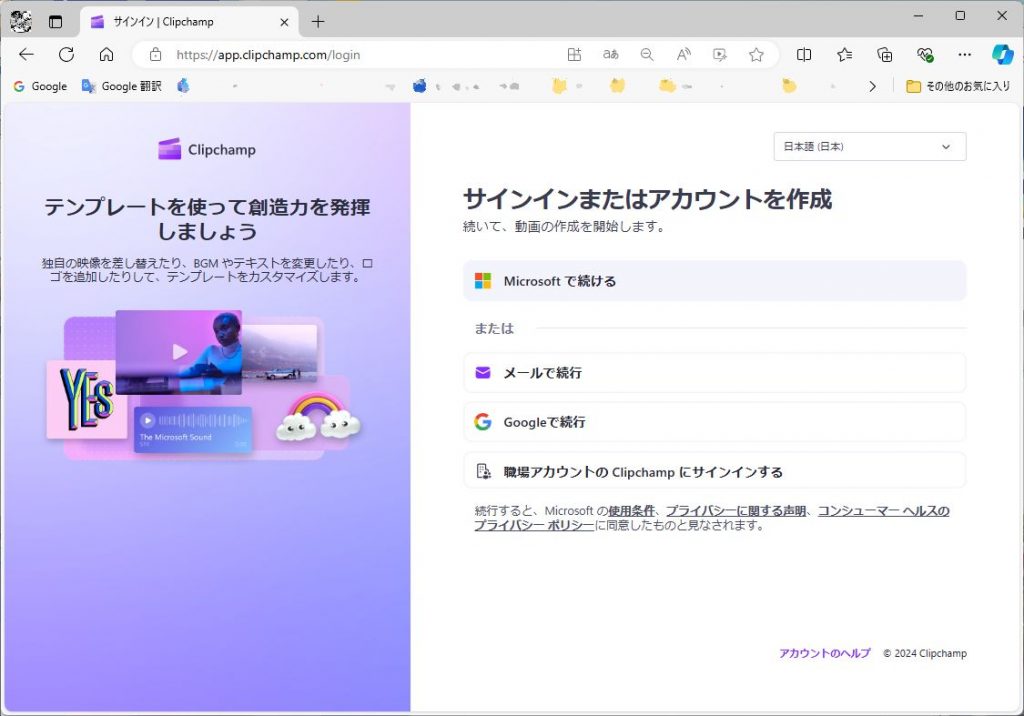Open the browser profile avatar

tap(21, 22)
